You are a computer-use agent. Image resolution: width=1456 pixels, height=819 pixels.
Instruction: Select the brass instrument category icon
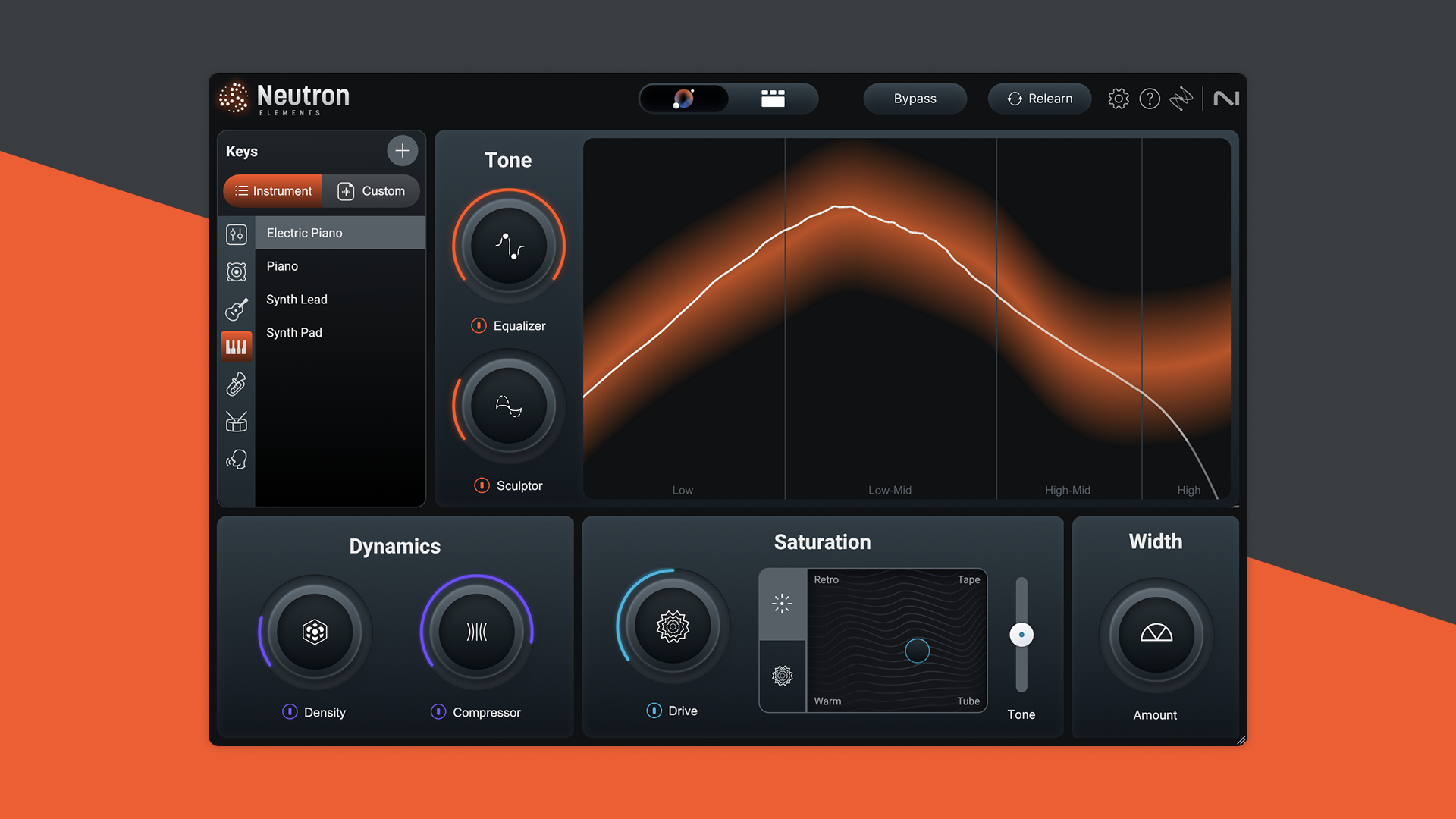coord(237,384)
